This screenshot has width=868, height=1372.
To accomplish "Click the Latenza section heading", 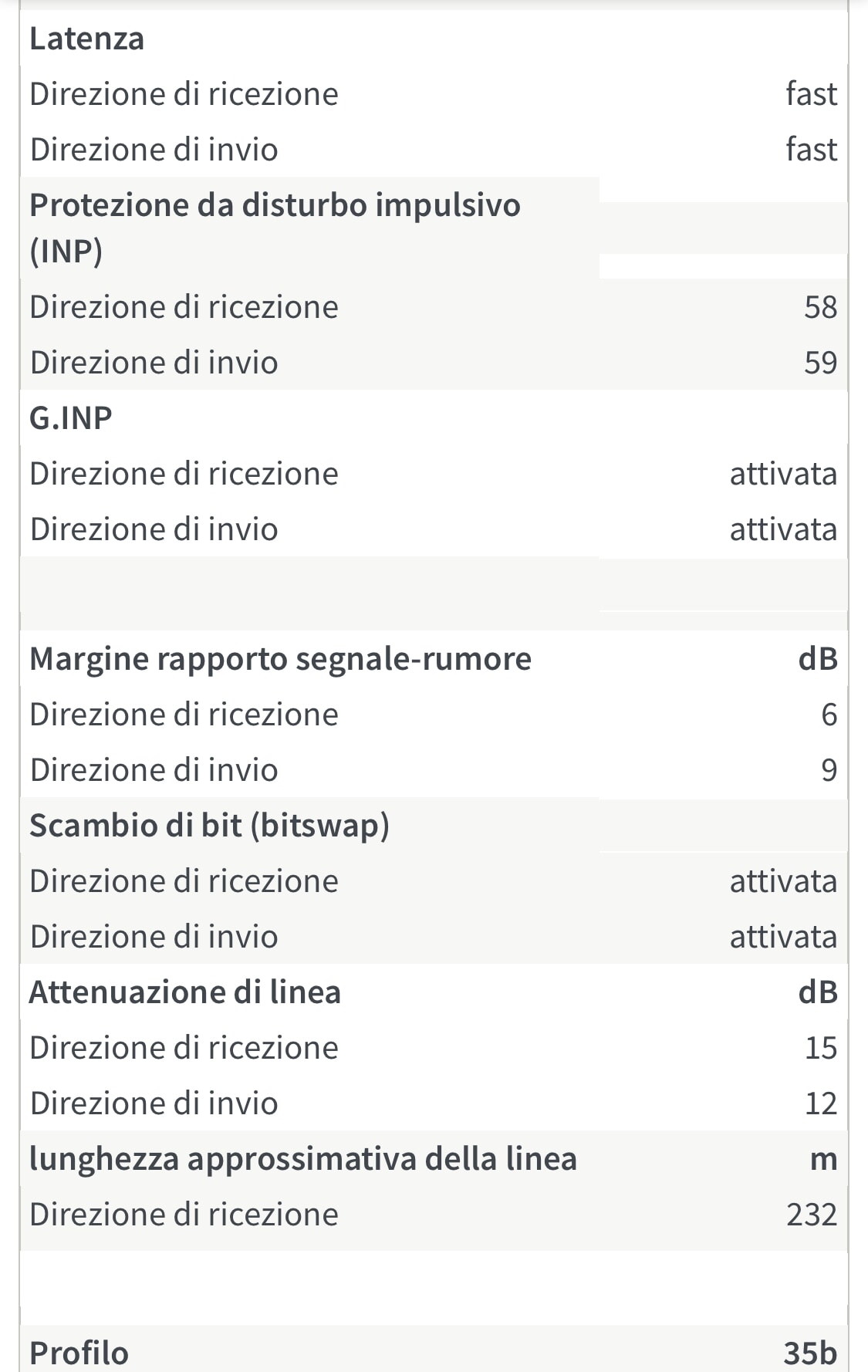I will 86,39.
